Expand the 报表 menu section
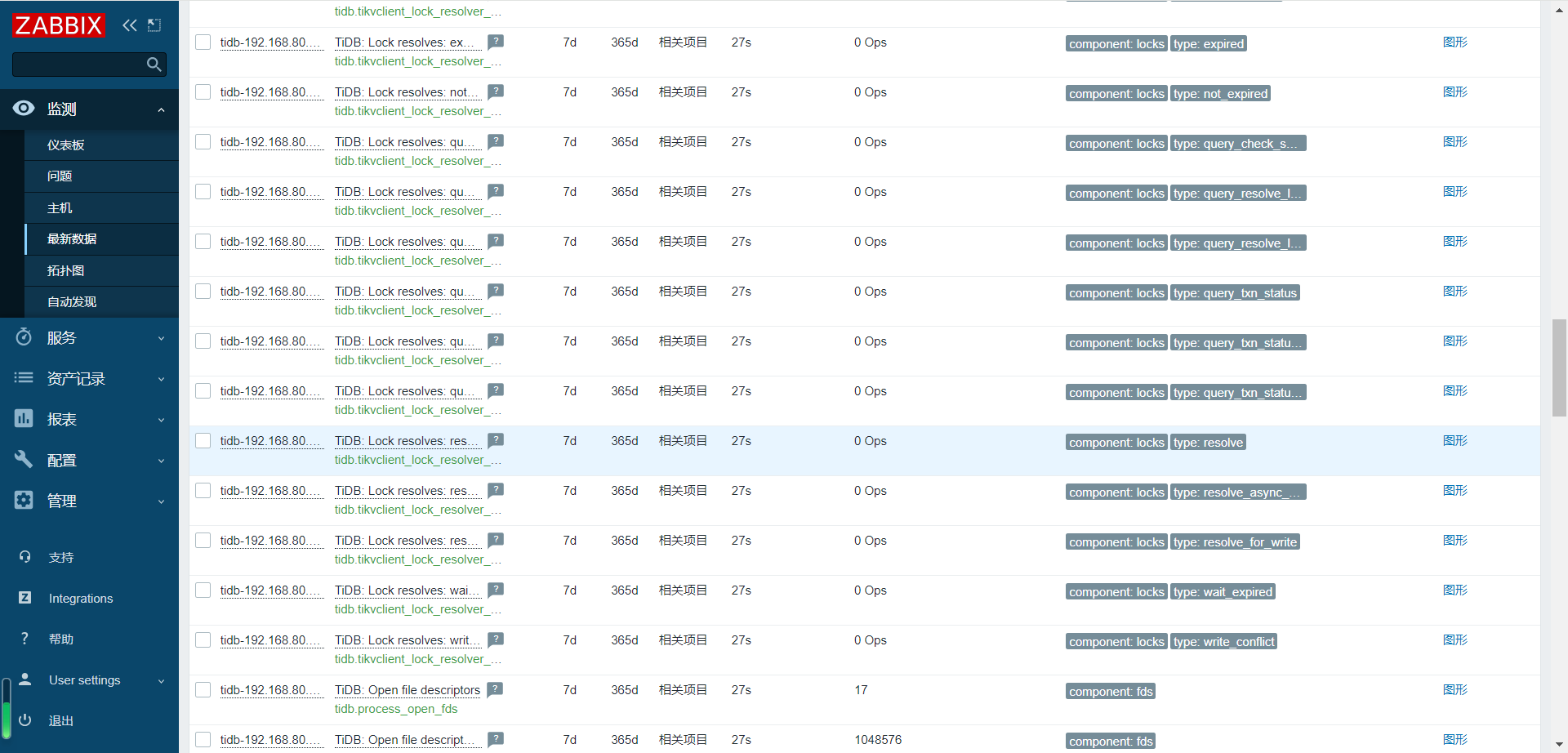This screenshot has width=1568, height=753. 161,420
